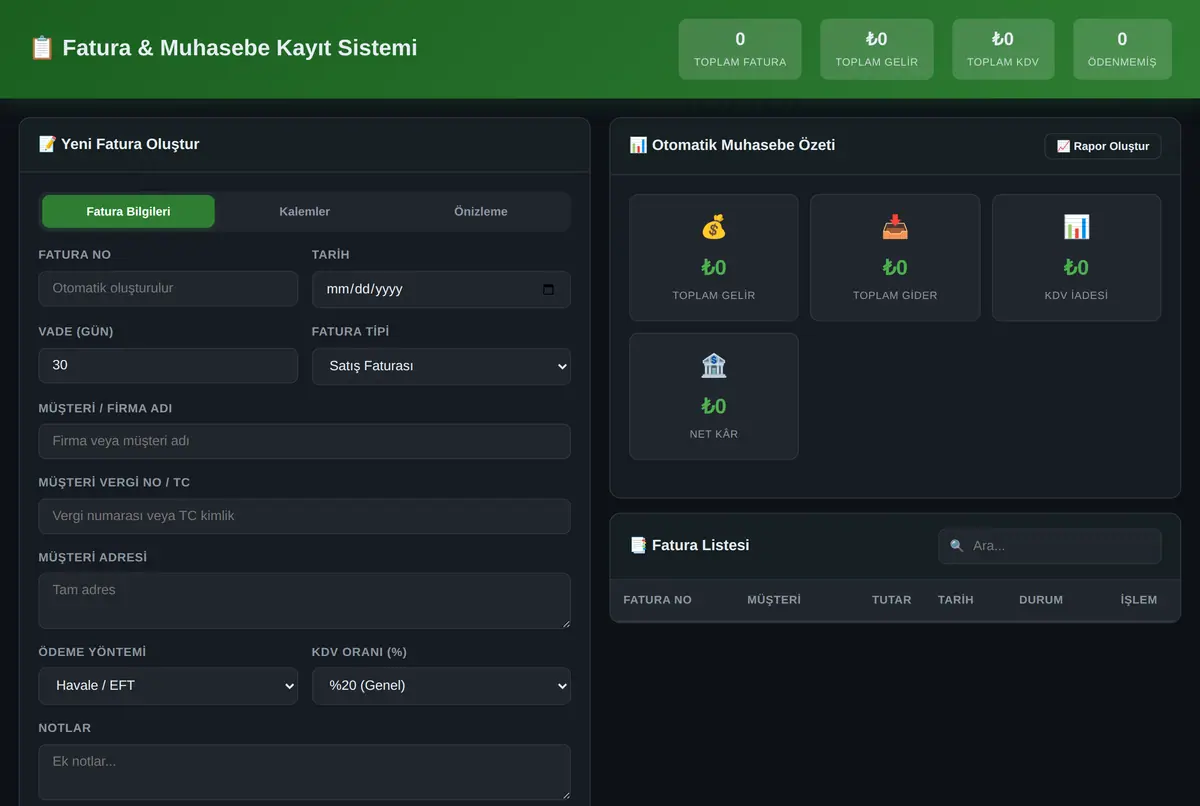Click the clipboard icon in the page title
Screen dimensions: 1200x806
(x=42, y=48)
